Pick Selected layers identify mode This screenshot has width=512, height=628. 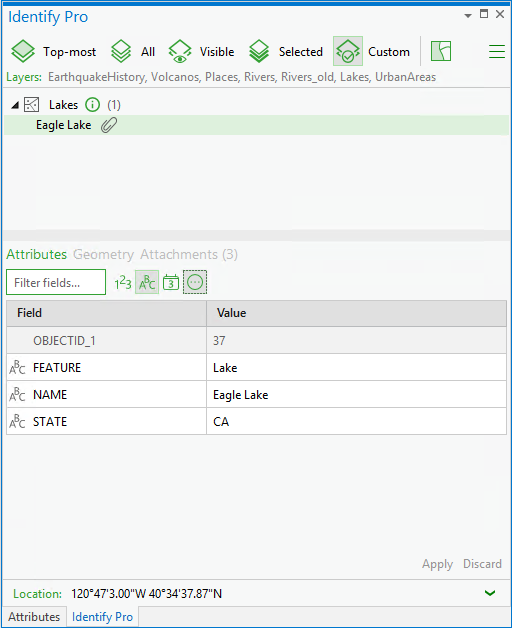[285, 52]
